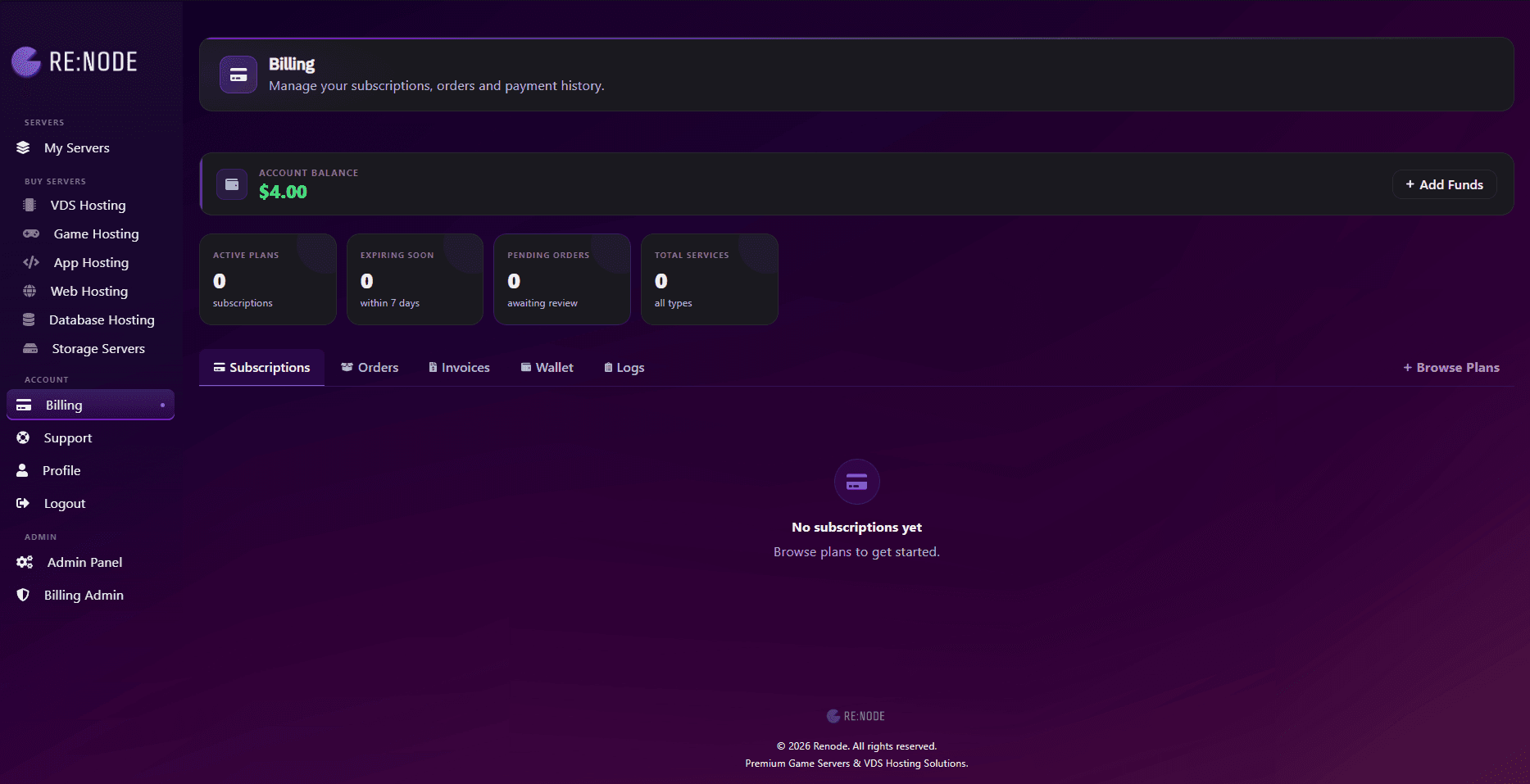
Task: Click the App Hosting code brackets icon
Action: (31, 262)
